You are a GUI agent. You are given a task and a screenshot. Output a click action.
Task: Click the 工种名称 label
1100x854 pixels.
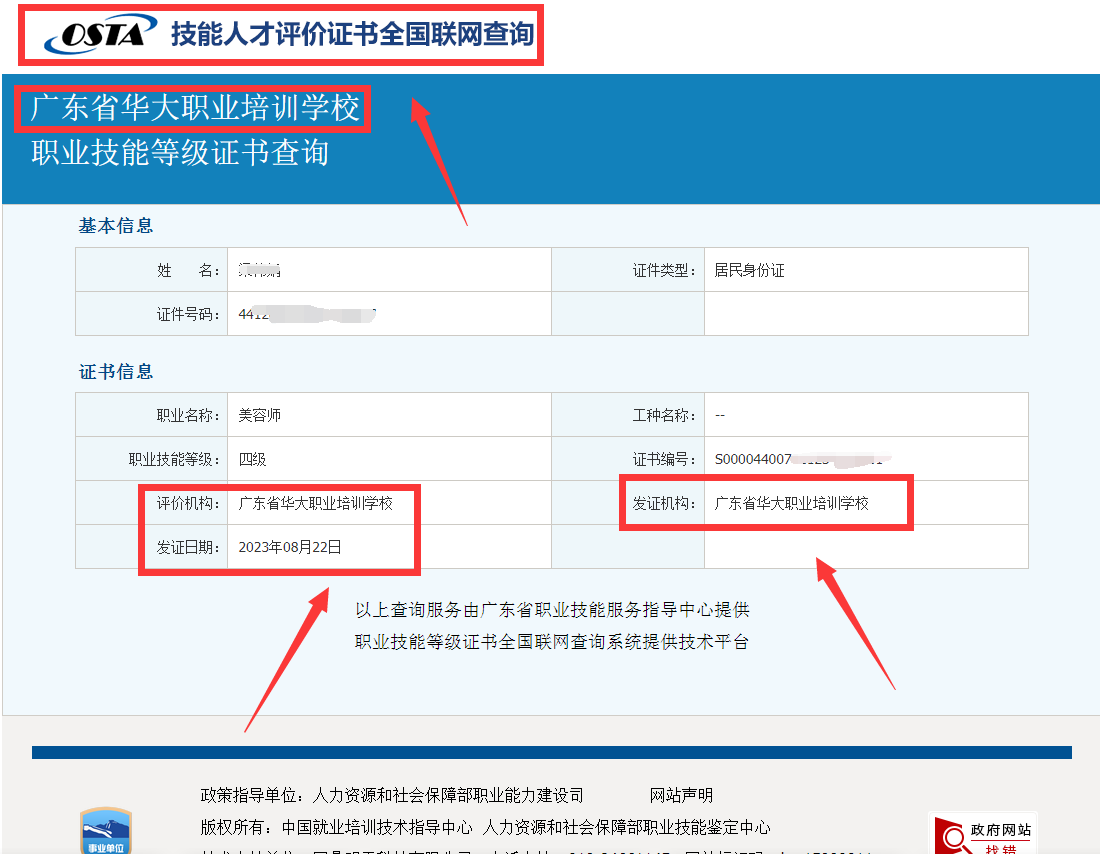click(664, 415)
